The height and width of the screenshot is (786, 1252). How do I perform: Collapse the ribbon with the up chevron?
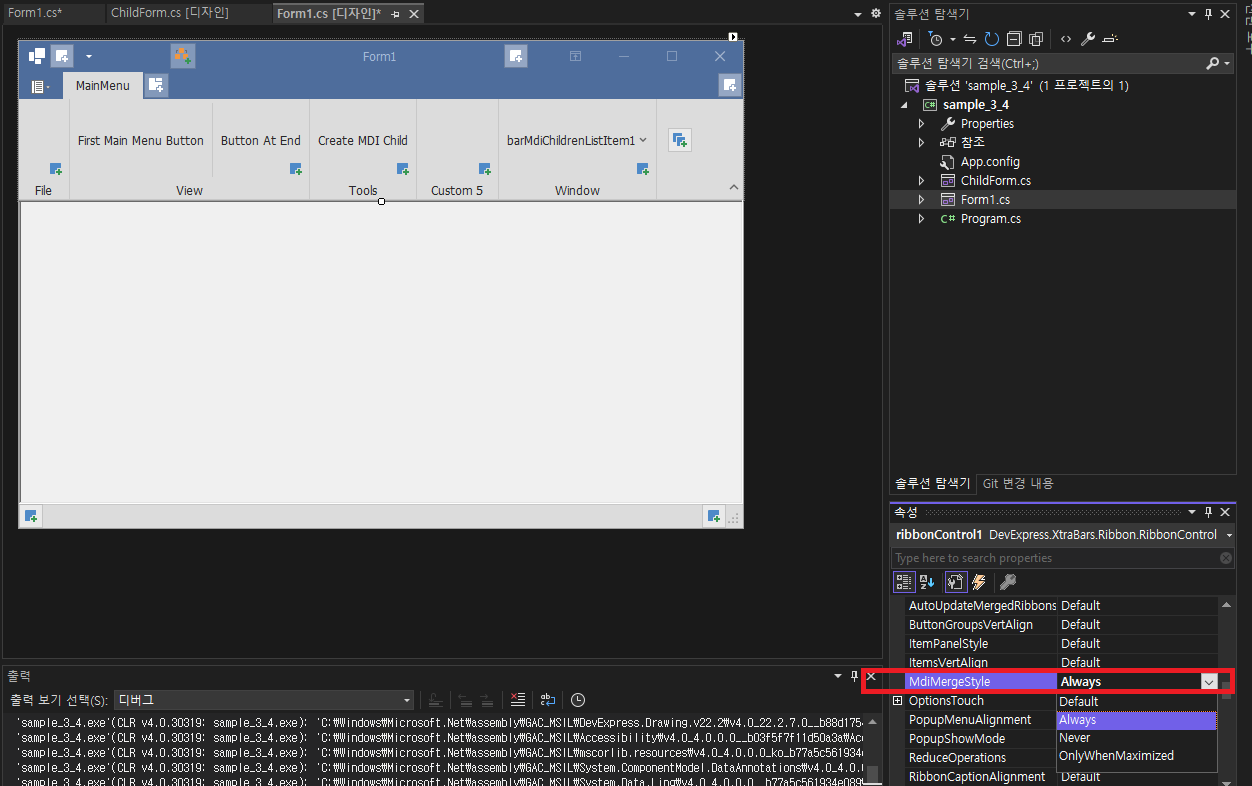click(x=733, y=188)
